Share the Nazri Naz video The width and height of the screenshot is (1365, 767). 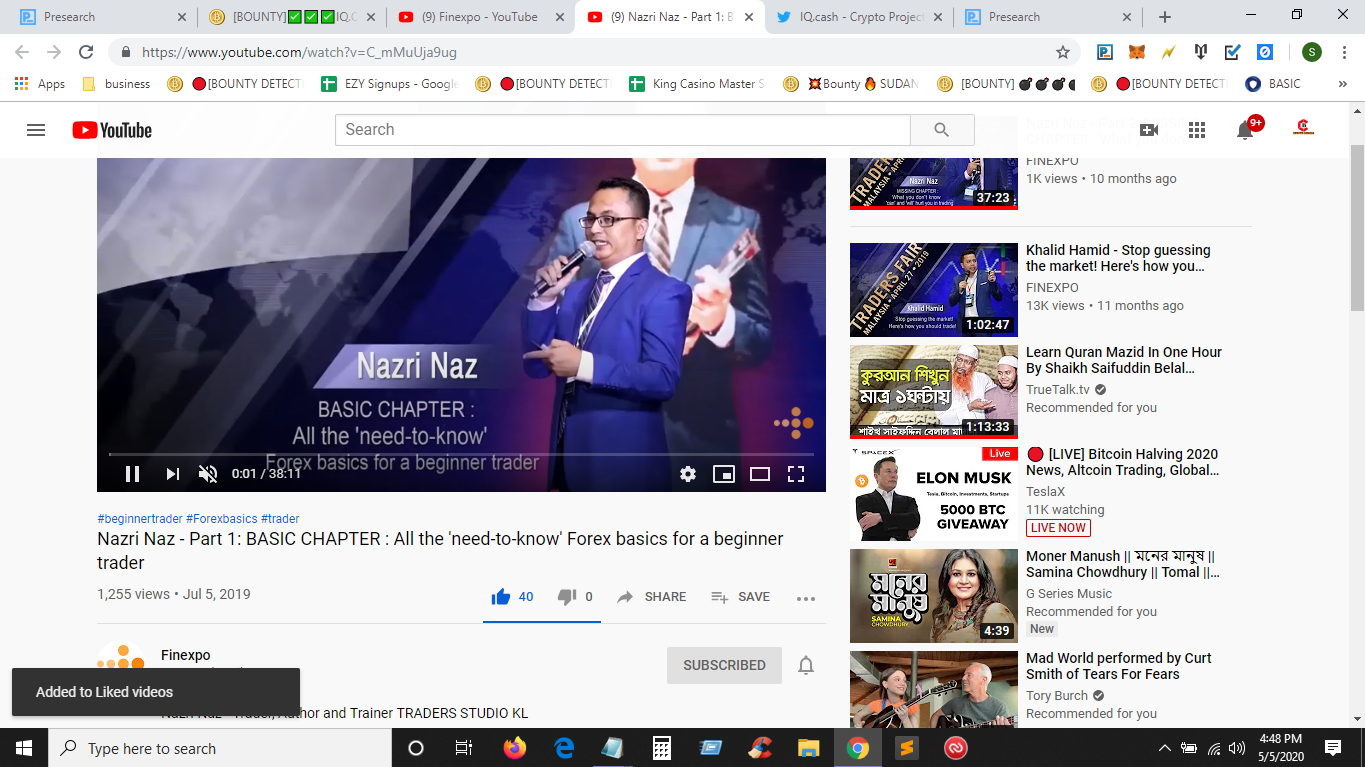pos(651,597)
